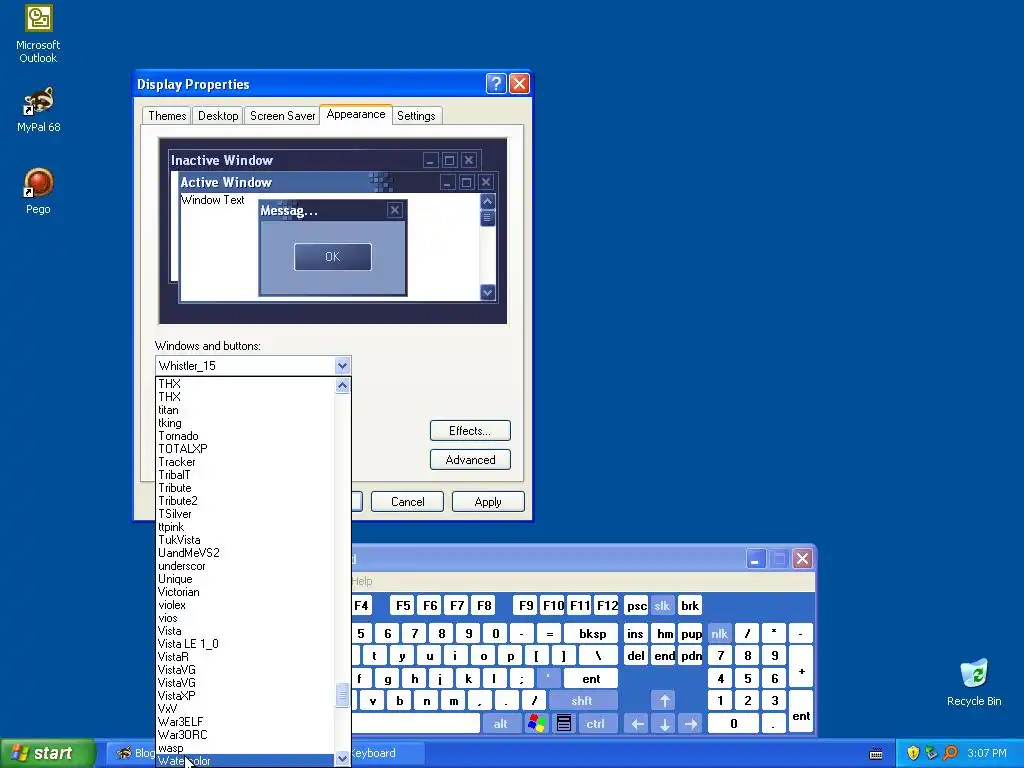
Task: Click Apply in Display Properties
Action: pos(488,502)
